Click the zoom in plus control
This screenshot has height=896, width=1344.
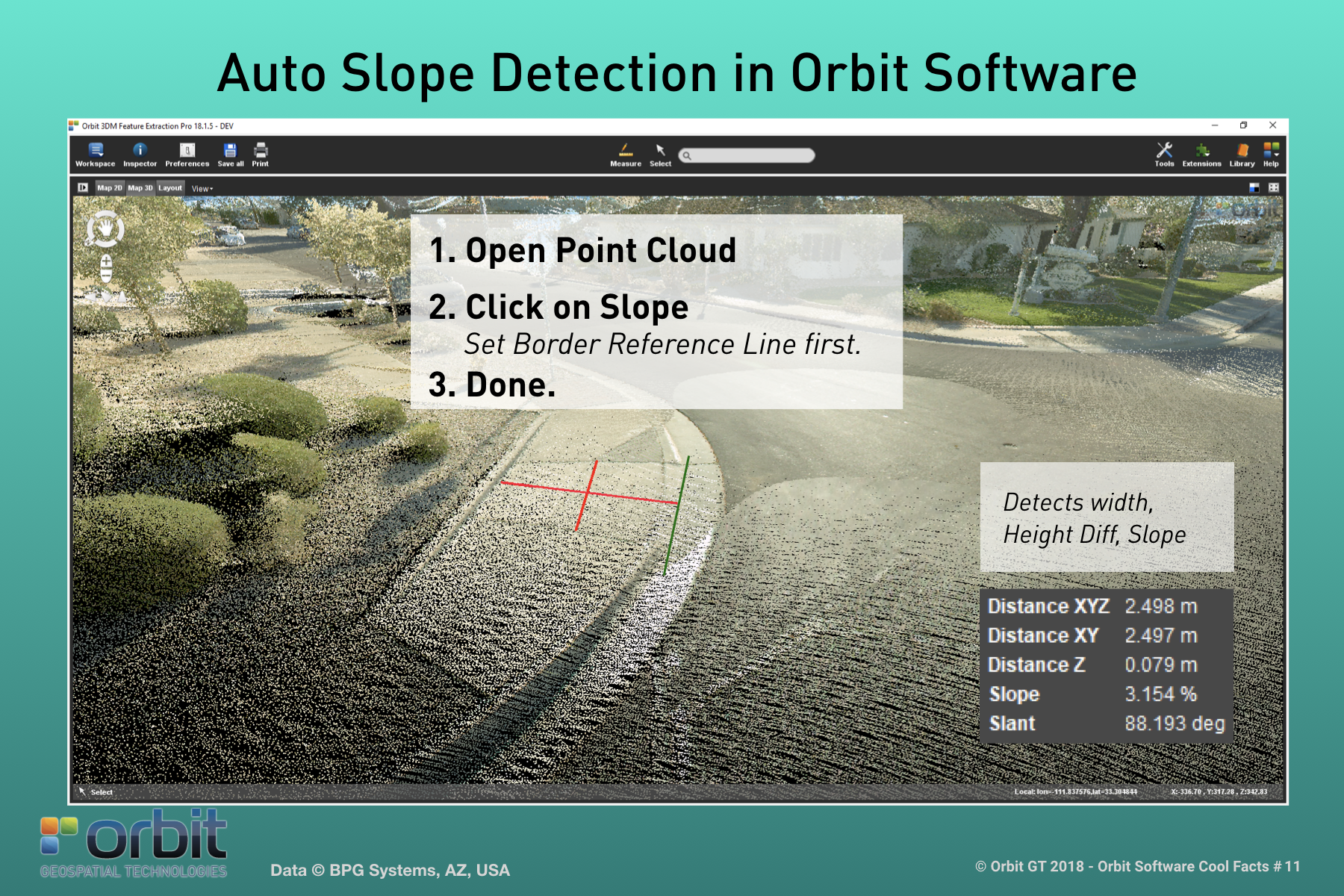tap(106, 261)
